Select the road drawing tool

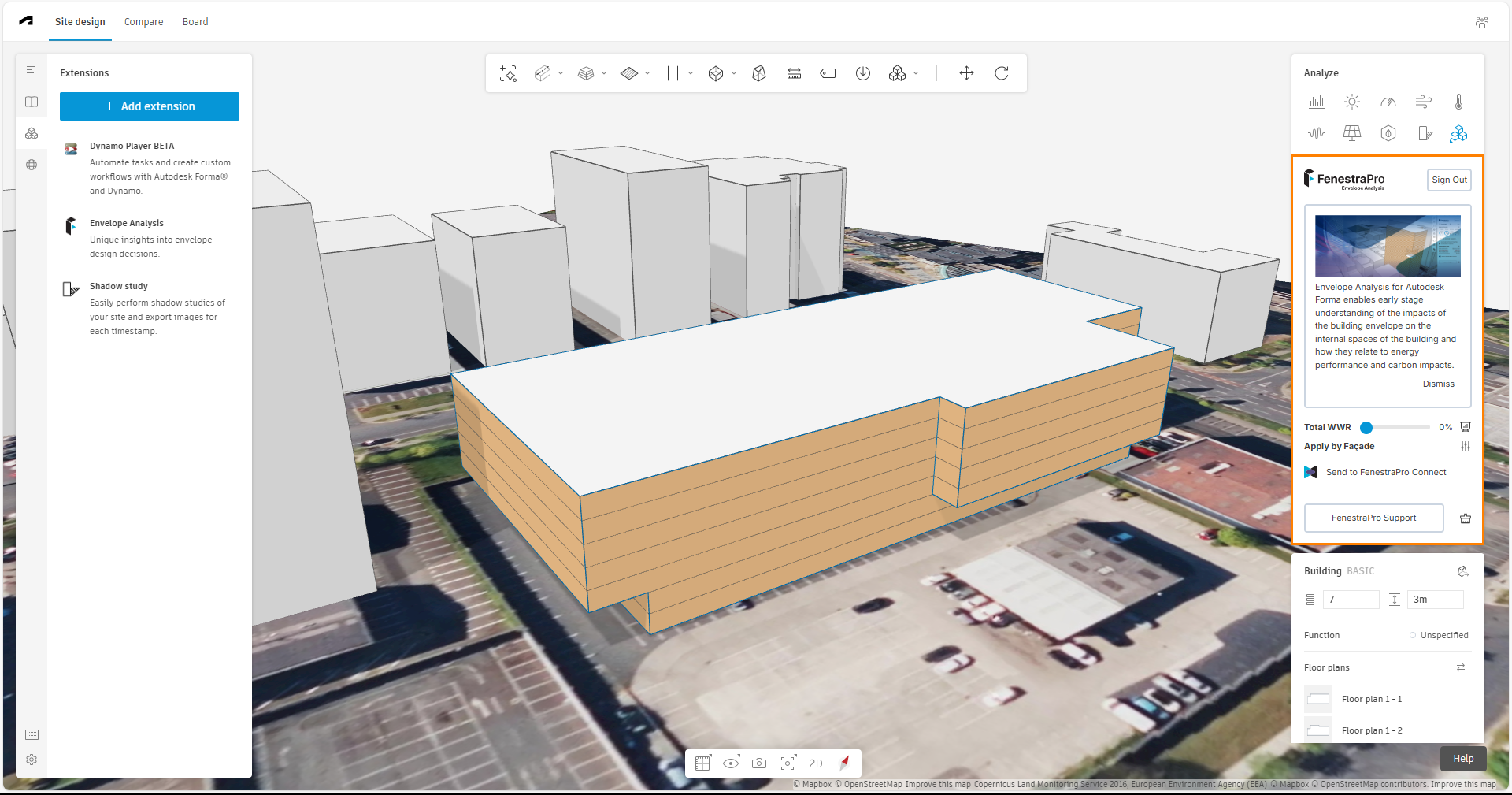[673, 73]
